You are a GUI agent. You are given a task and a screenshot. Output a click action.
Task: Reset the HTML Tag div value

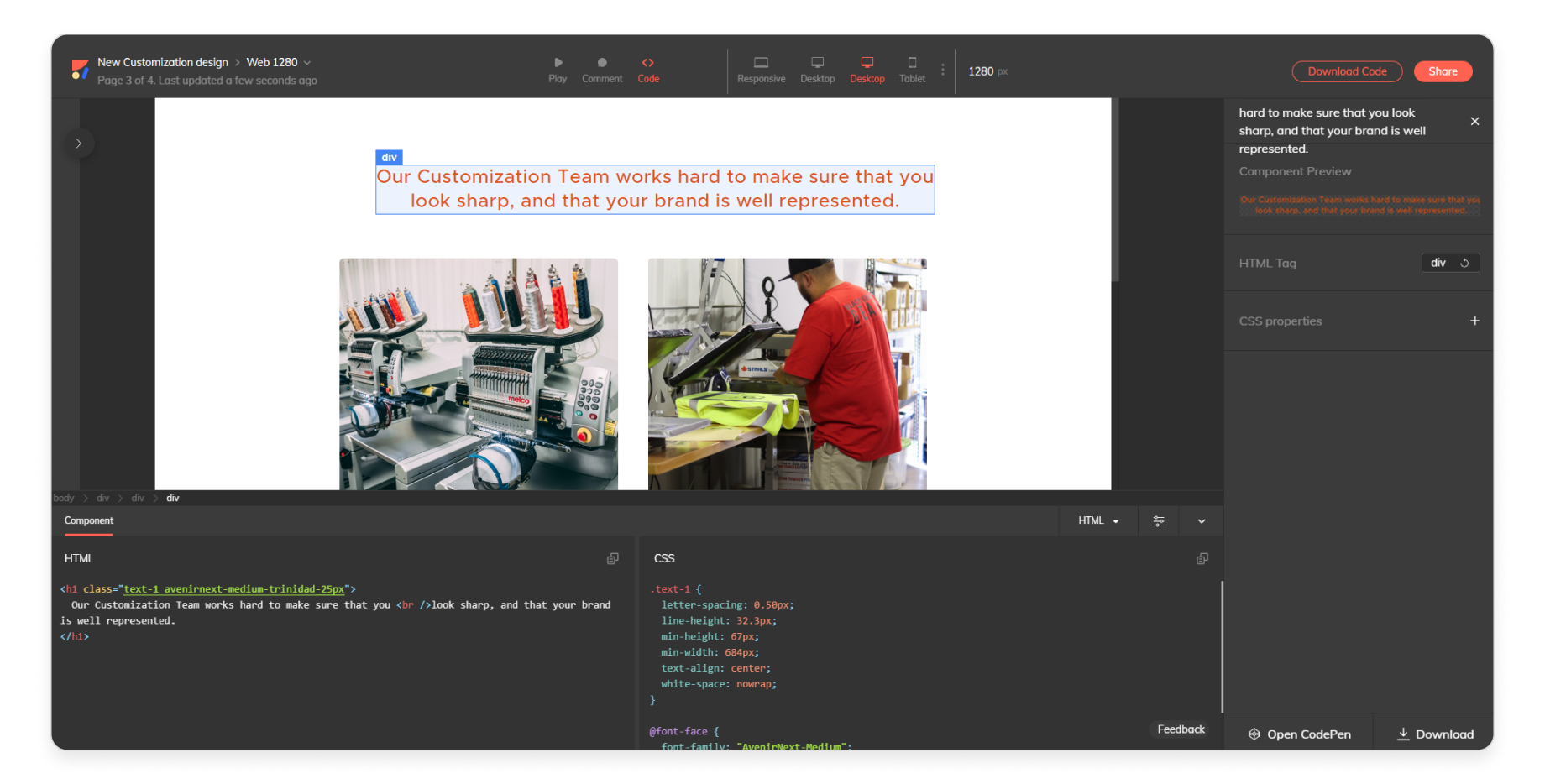point(1464,264)
